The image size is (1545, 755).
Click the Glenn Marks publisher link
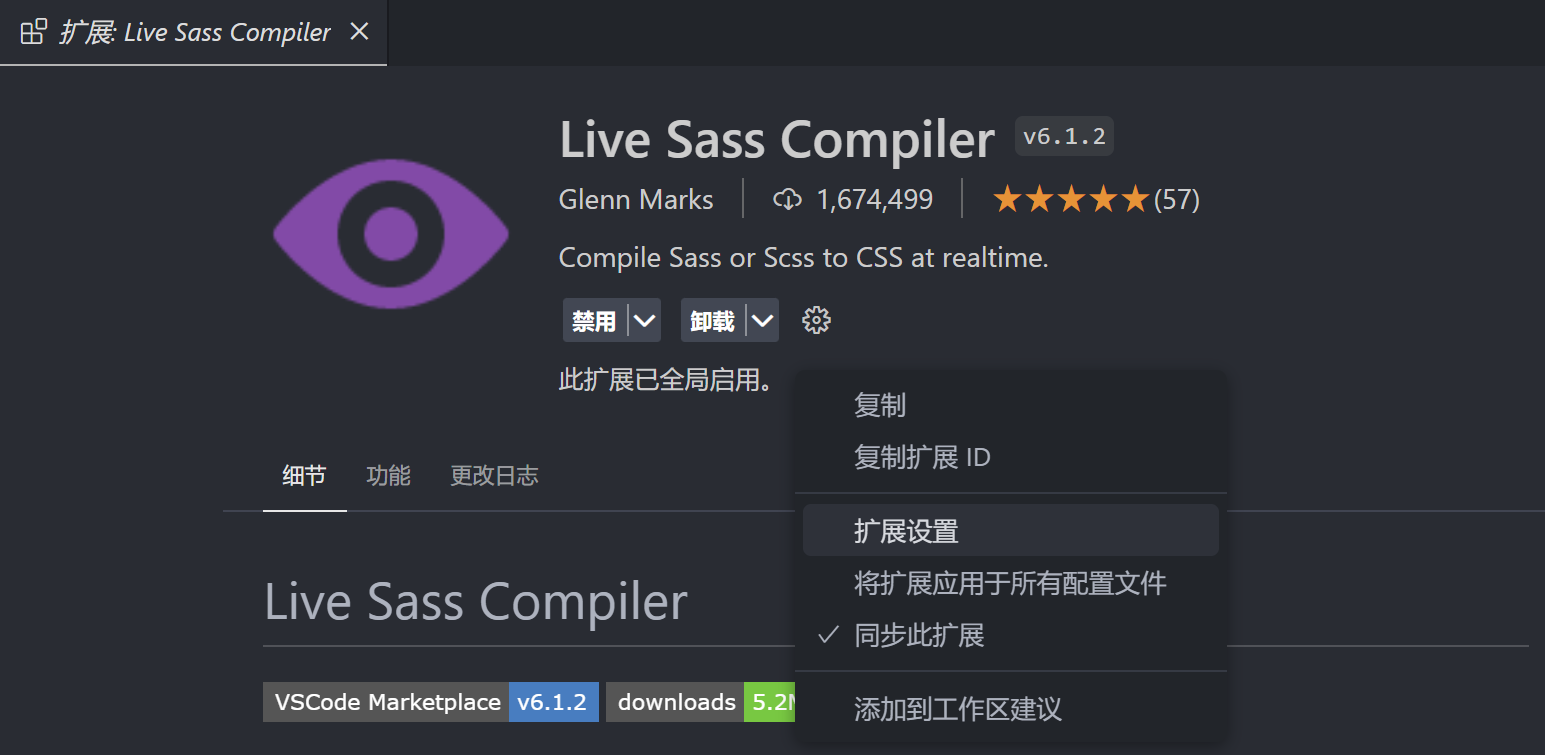pos(636,200)
